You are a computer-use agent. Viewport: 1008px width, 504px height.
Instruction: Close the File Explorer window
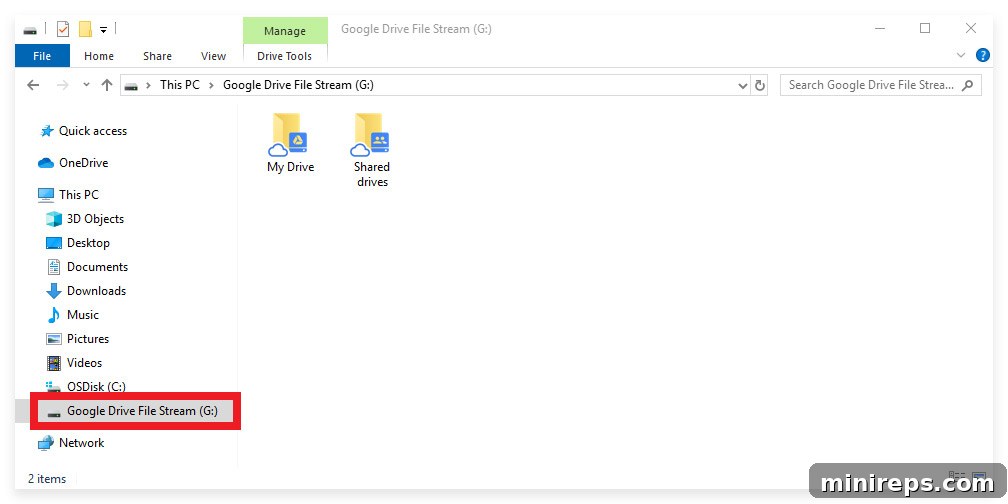(x=971, y=28)
